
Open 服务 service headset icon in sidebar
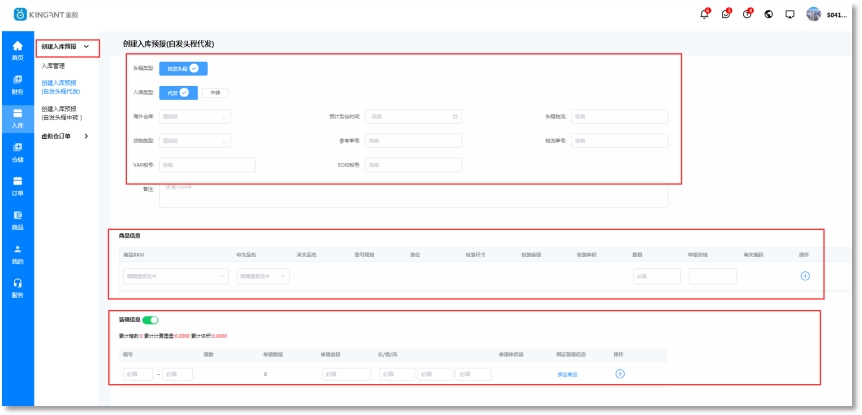[x=17, y=288]
